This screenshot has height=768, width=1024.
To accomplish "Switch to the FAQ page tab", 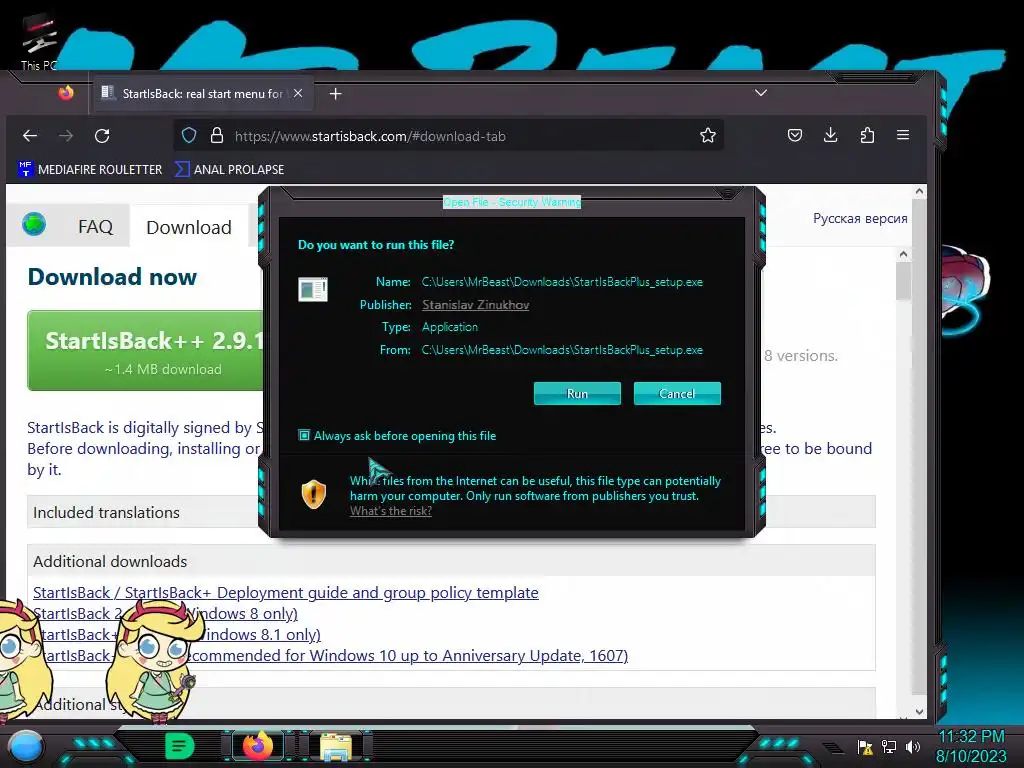I will [x=95, y=227].
